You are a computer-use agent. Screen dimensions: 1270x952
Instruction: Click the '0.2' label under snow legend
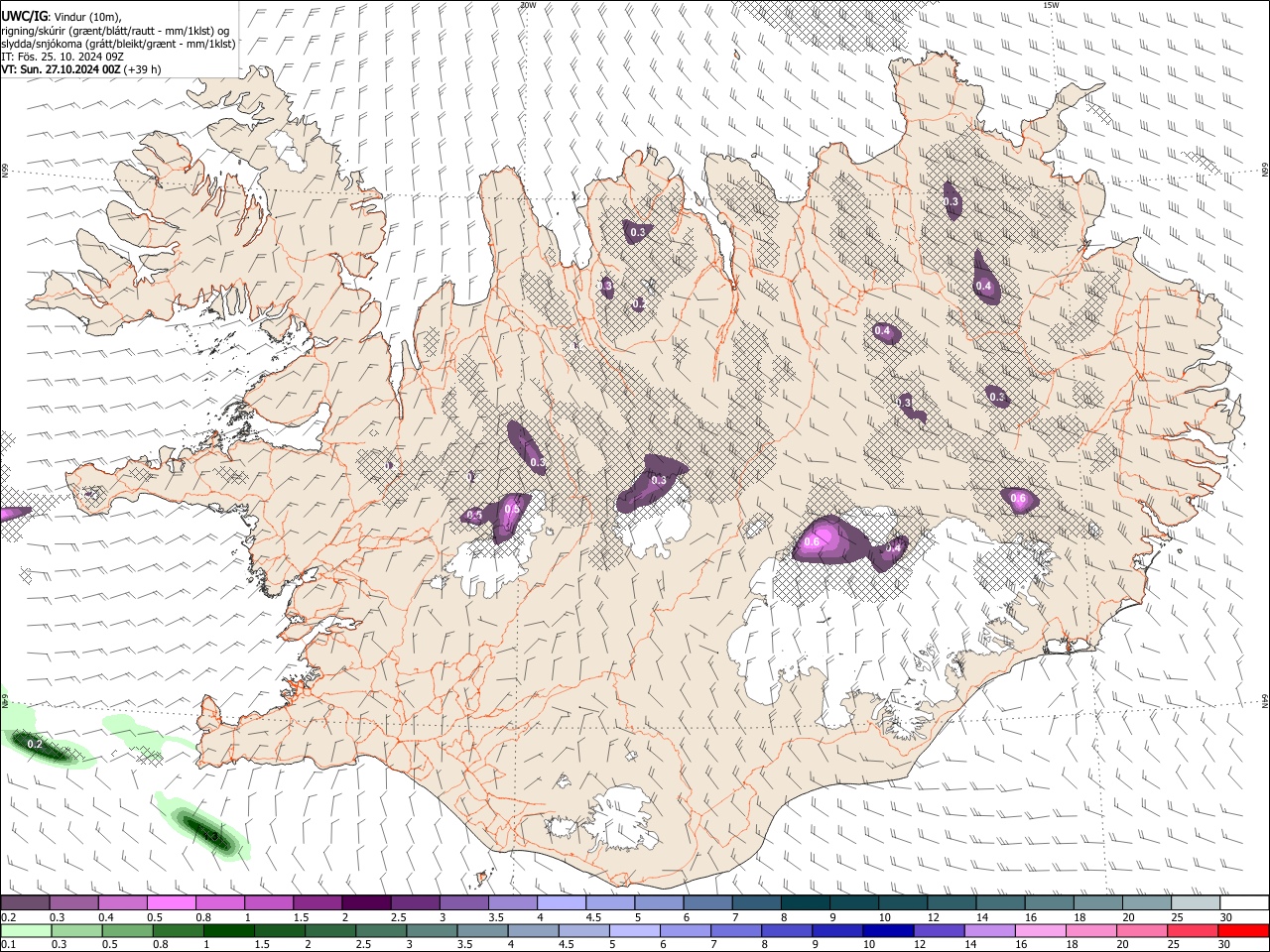click(7, 917)
